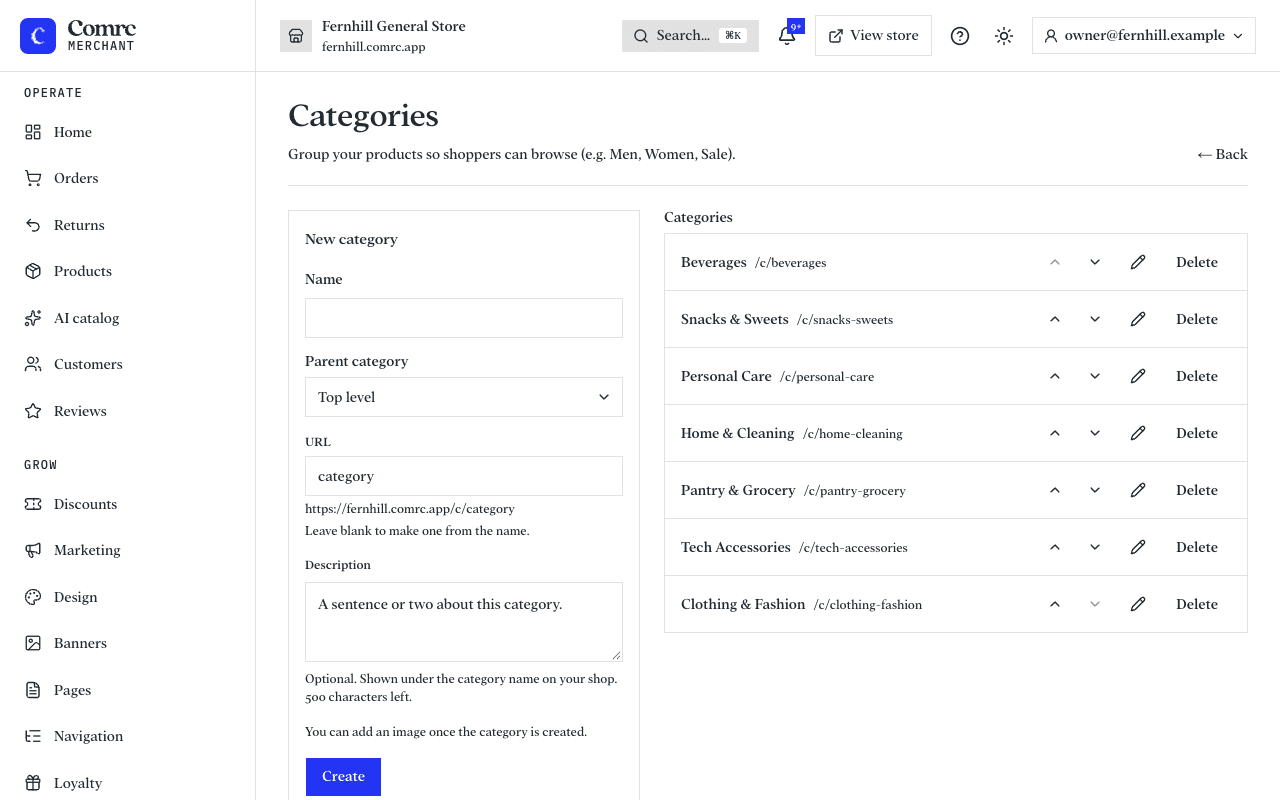Image resolution: width=1280 pixels, height=800 pixels.
Task: Delete the Clothing & Fashion category
Action: pos(1197,604)
